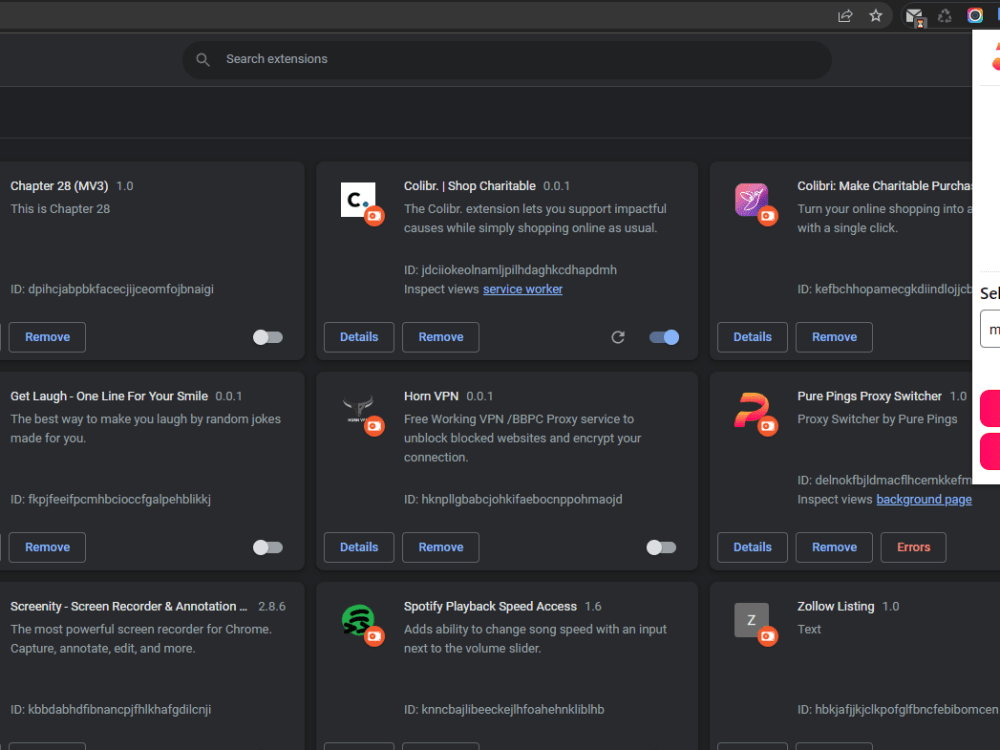Remove the Horn VPN extension
This screenshot has width=1000, height=750.
tap(441, 547)
